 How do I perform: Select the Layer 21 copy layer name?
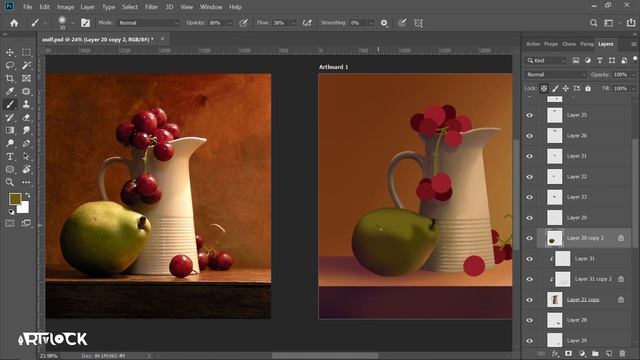(583, 300)
